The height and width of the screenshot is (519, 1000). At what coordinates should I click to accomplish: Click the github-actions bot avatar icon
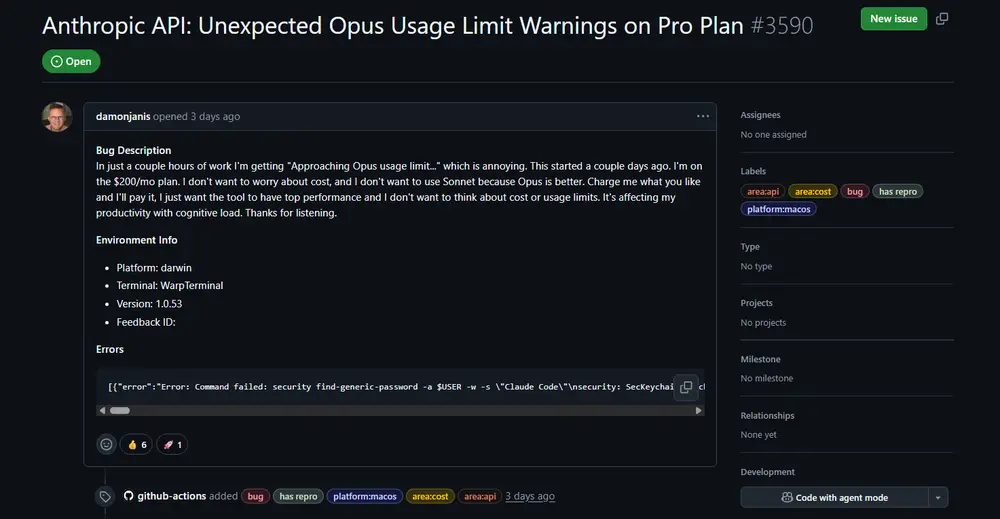coord(128,496)
